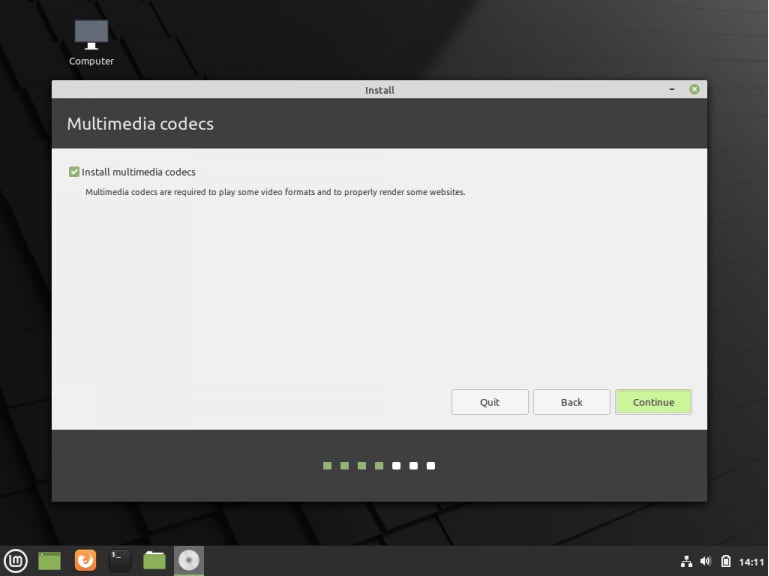The image size is (769, 576).
Task: Go Back to previous installer step
Action: (x=571, y=402)
